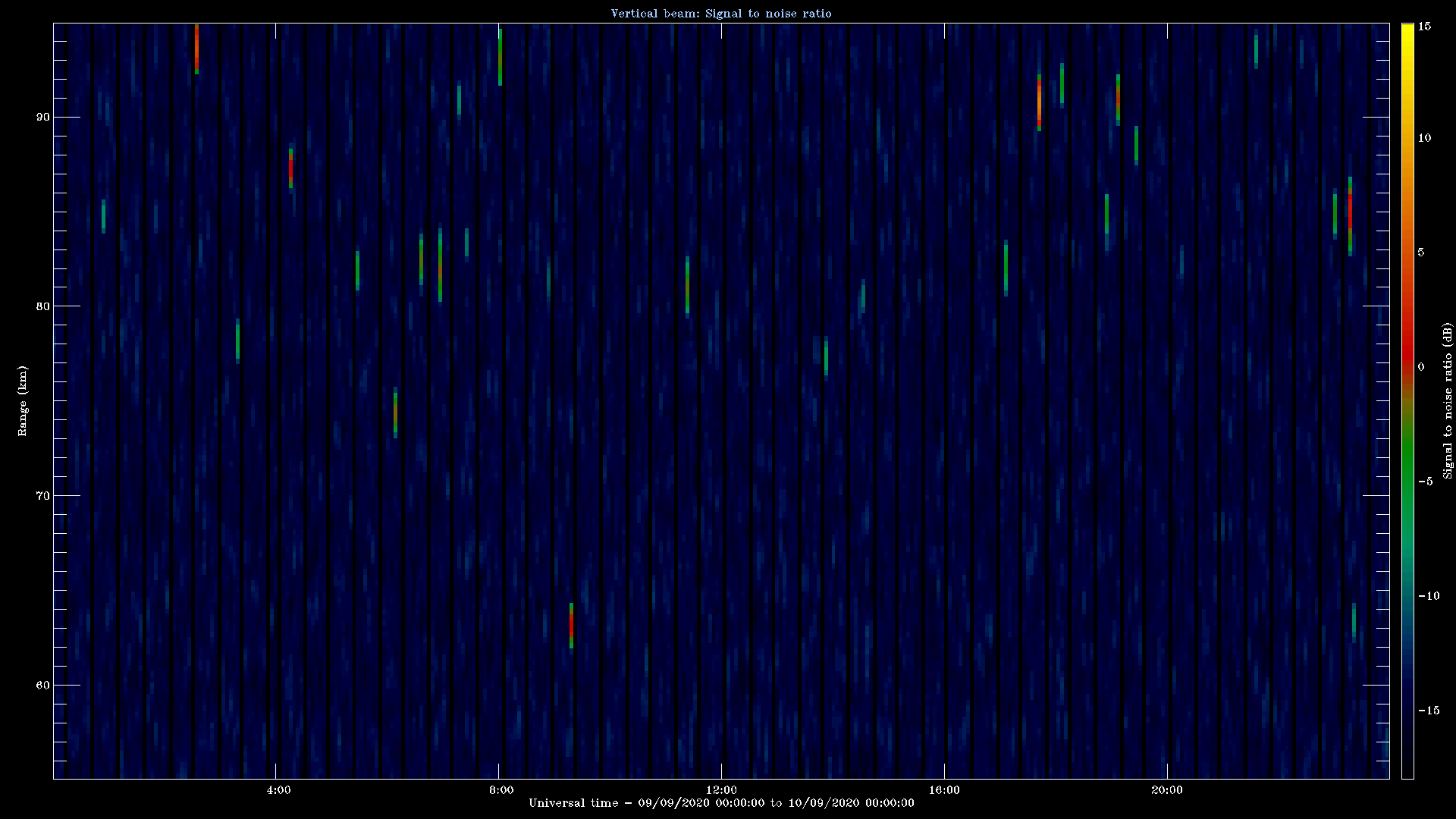Click the colorbar value -5

1425,482
